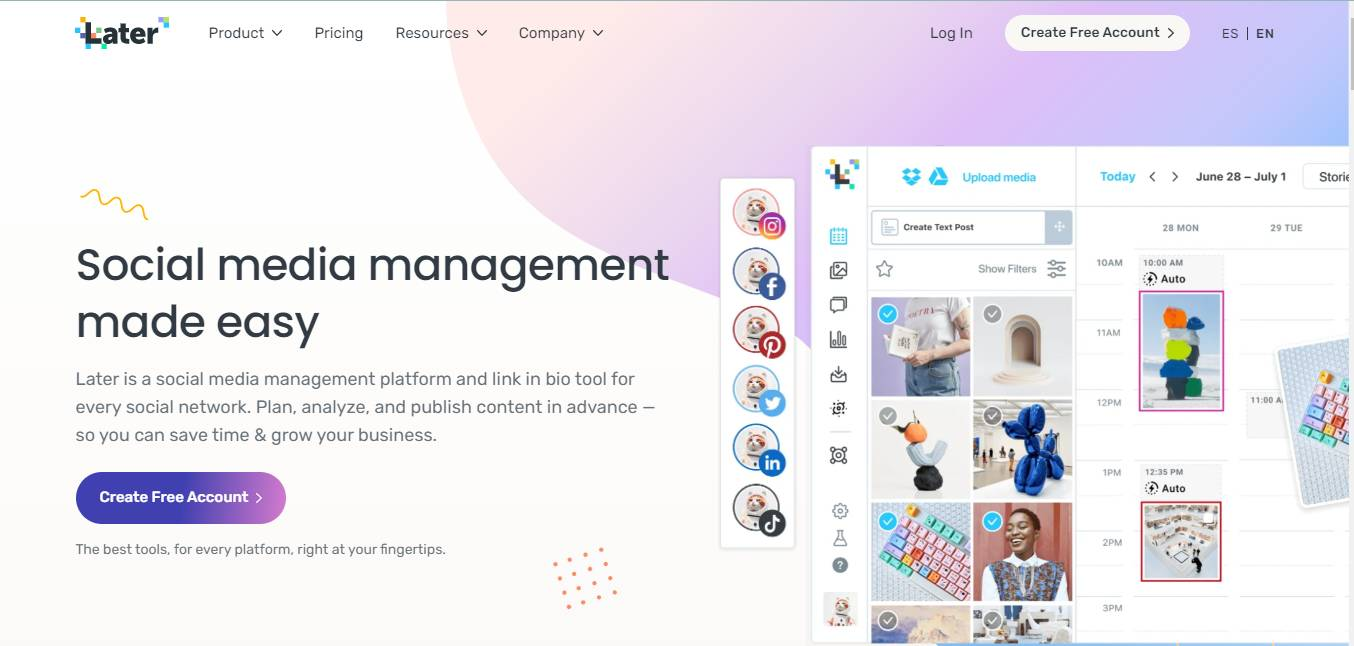Check the bottom-right white interior photo checkmark
Screen dimensions: 1354x646
pos(992,622)
